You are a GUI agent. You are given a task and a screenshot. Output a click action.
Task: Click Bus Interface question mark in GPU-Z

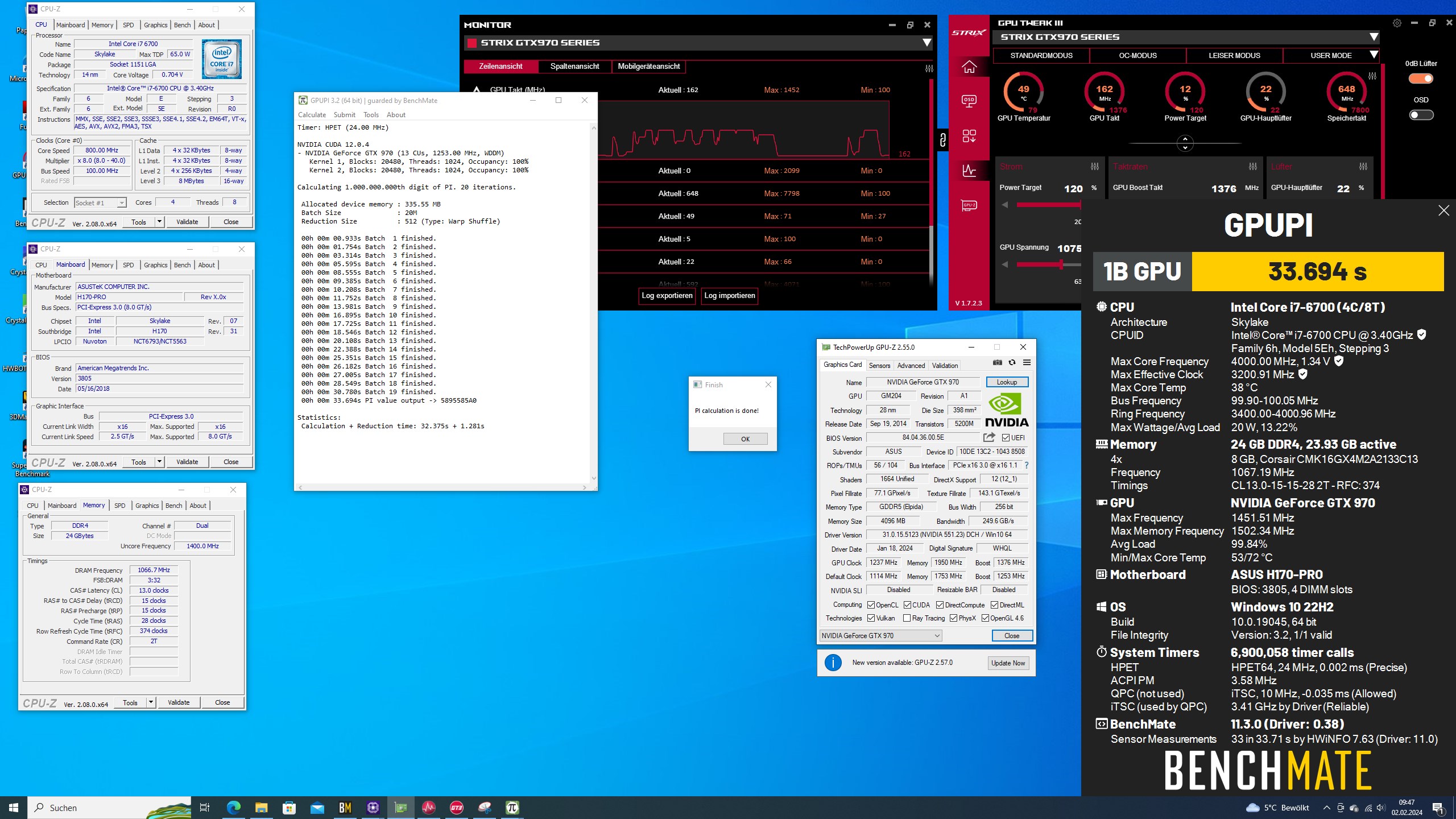[1026, 465]
